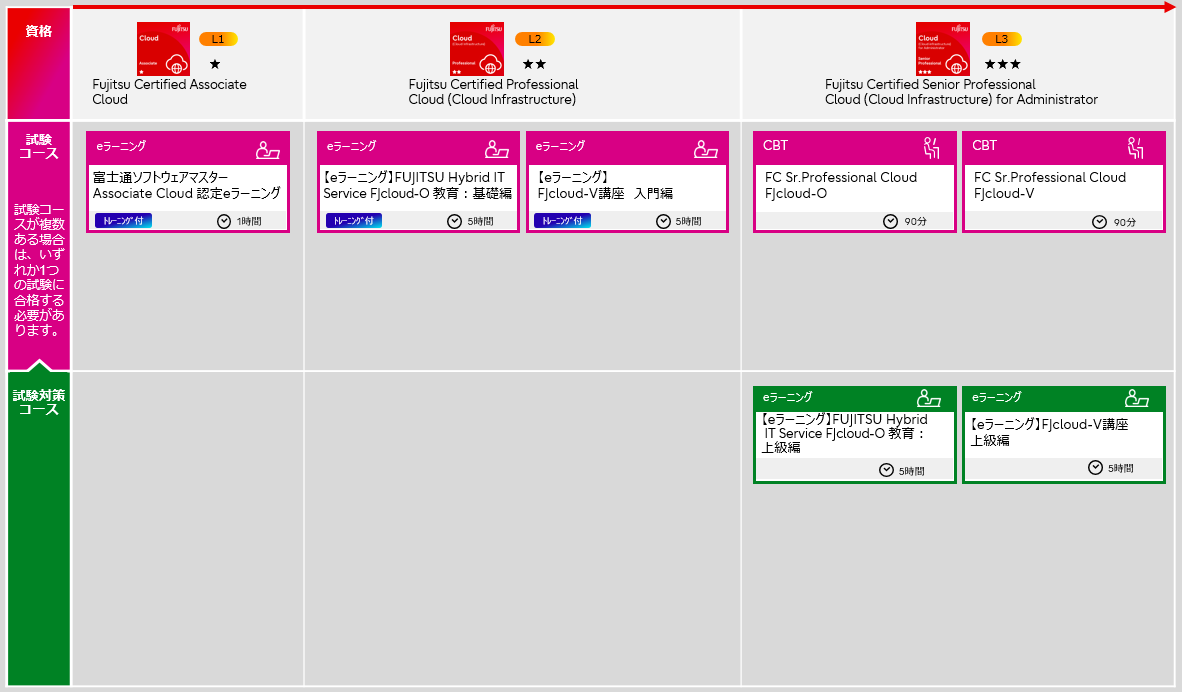This screenshot has height=692, width=1182.
Task: Click the note about passing one exam
Action: 38,270
